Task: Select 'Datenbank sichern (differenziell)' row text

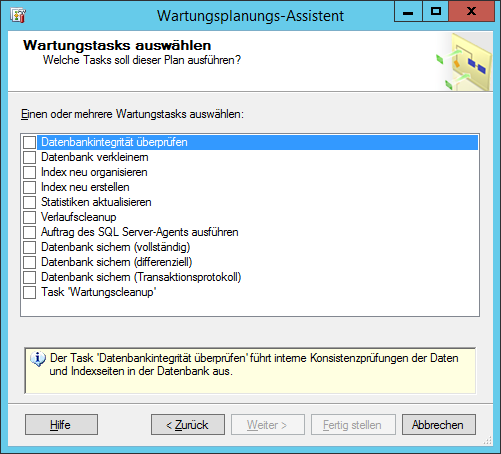Action: [x=117, y=262]
